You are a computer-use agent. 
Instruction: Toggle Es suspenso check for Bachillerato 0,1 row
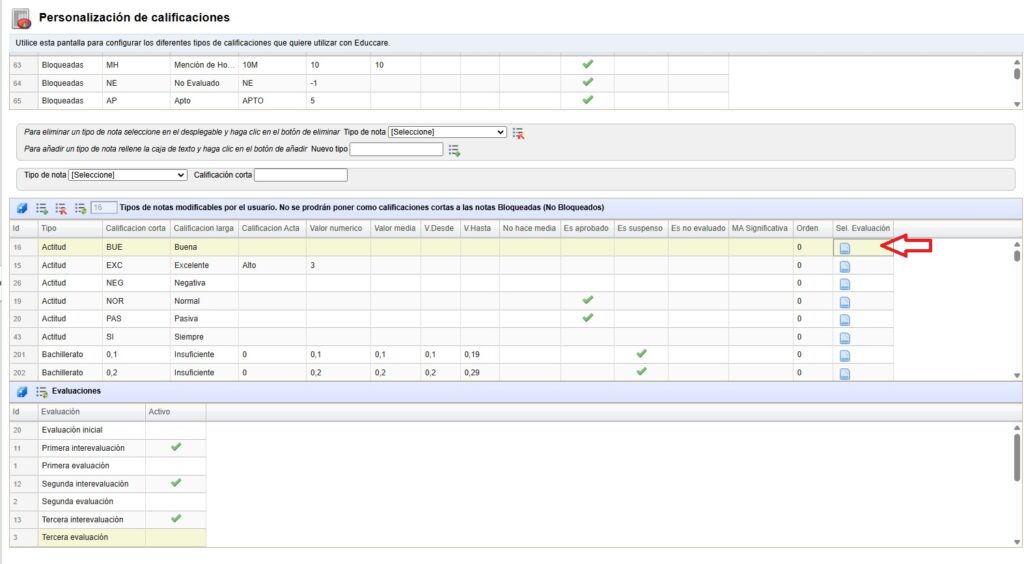point(641,354)
